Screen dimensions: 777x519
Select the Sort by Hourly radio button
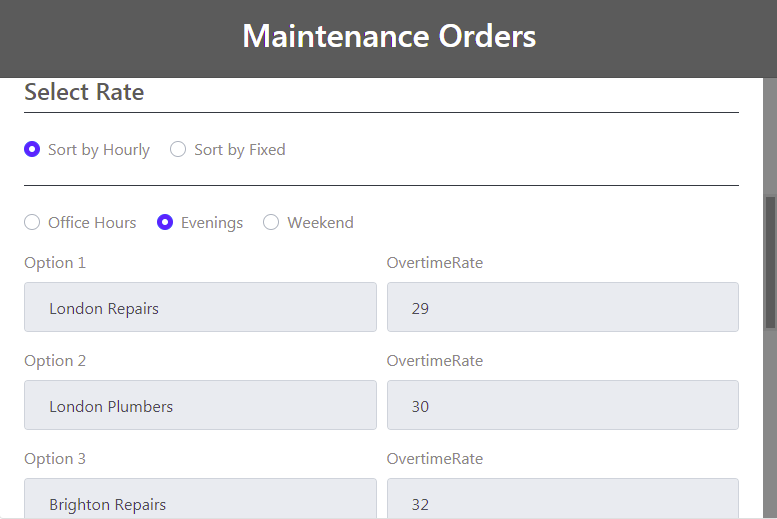point(32,150)
